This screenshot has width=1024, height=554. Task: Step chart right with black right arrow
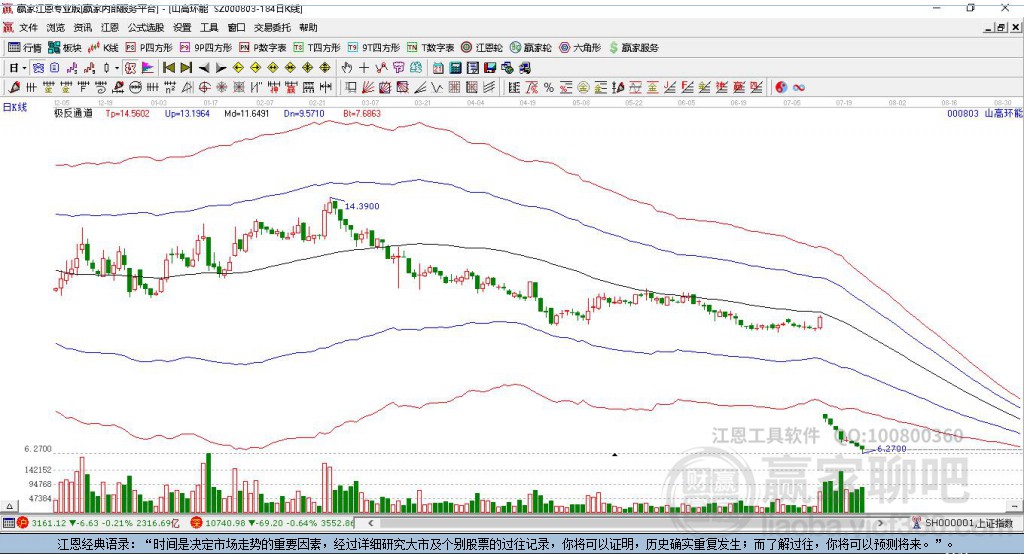click(221, 68)
